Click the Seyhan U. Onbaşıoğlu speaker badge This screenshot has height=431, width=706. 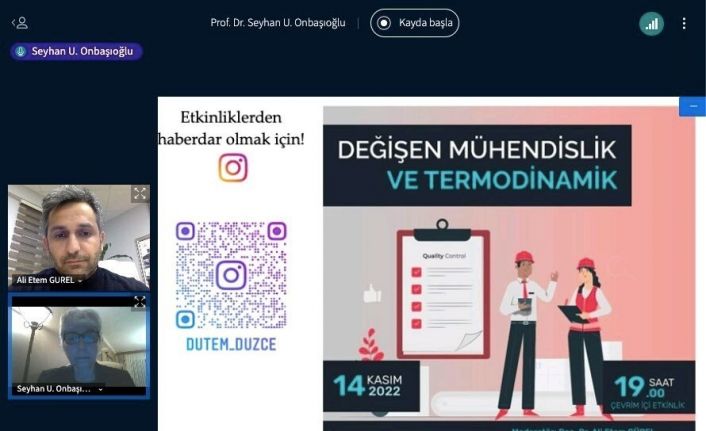click(x=76, y=51)
